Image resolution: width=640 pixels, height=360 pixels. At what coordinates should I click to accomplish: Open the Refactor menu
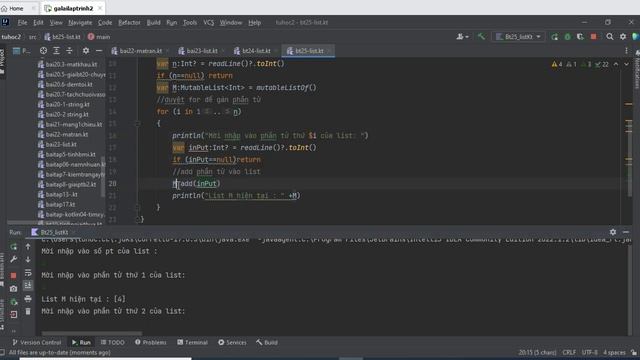129,22
